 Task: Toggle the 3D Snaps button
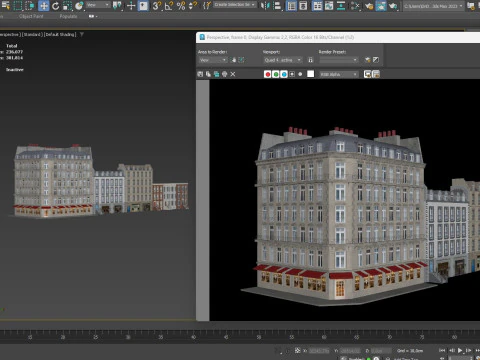point(157,5)
